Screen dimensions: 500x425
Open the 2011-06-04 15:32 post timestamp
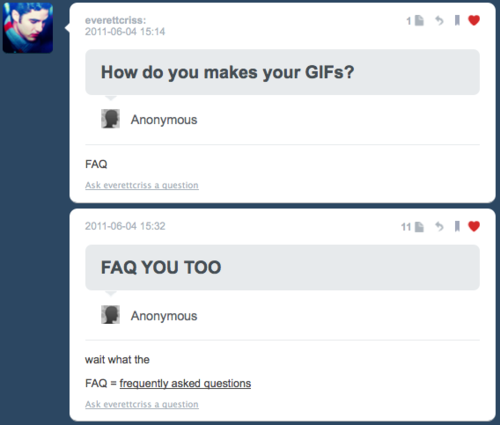pyautogui.click(x=125, y=226)
